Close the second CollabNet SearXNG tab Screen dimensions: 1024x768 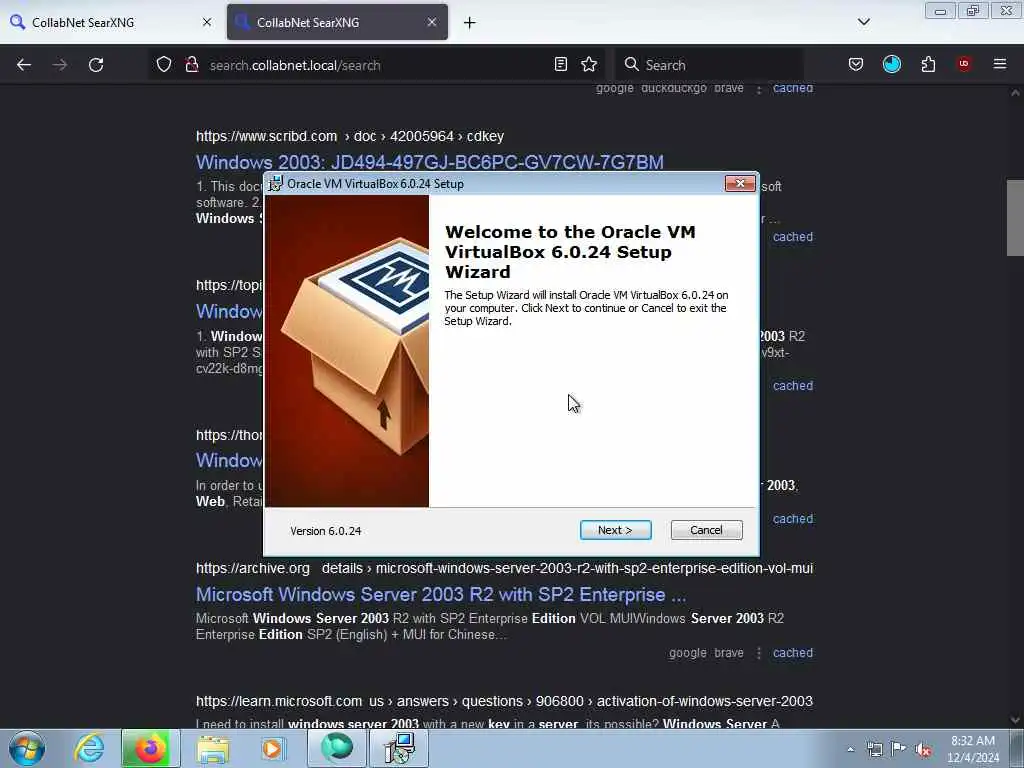coord(432,22)
